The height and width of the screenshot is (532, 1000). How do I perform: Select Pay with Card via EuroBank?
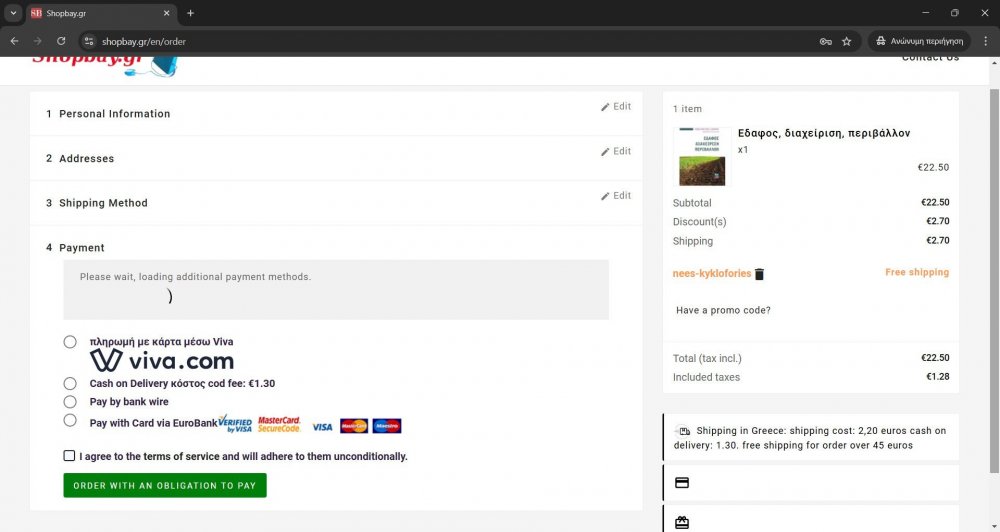tap(70, 420)
